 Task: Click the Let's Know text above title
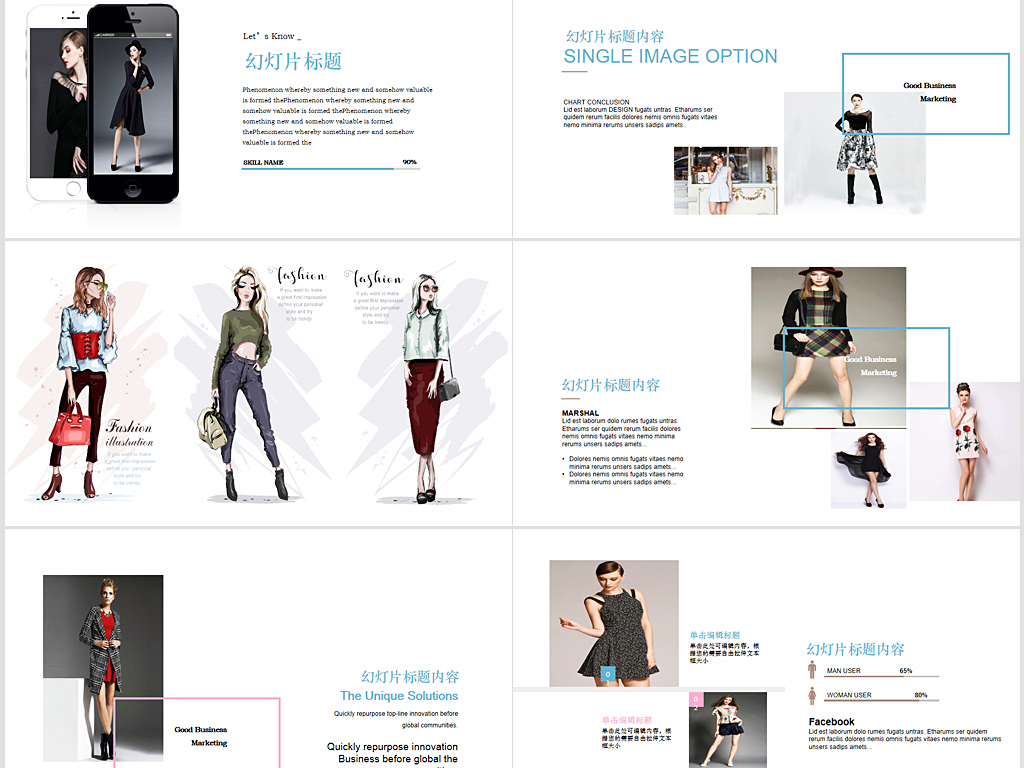click(272, 37)
